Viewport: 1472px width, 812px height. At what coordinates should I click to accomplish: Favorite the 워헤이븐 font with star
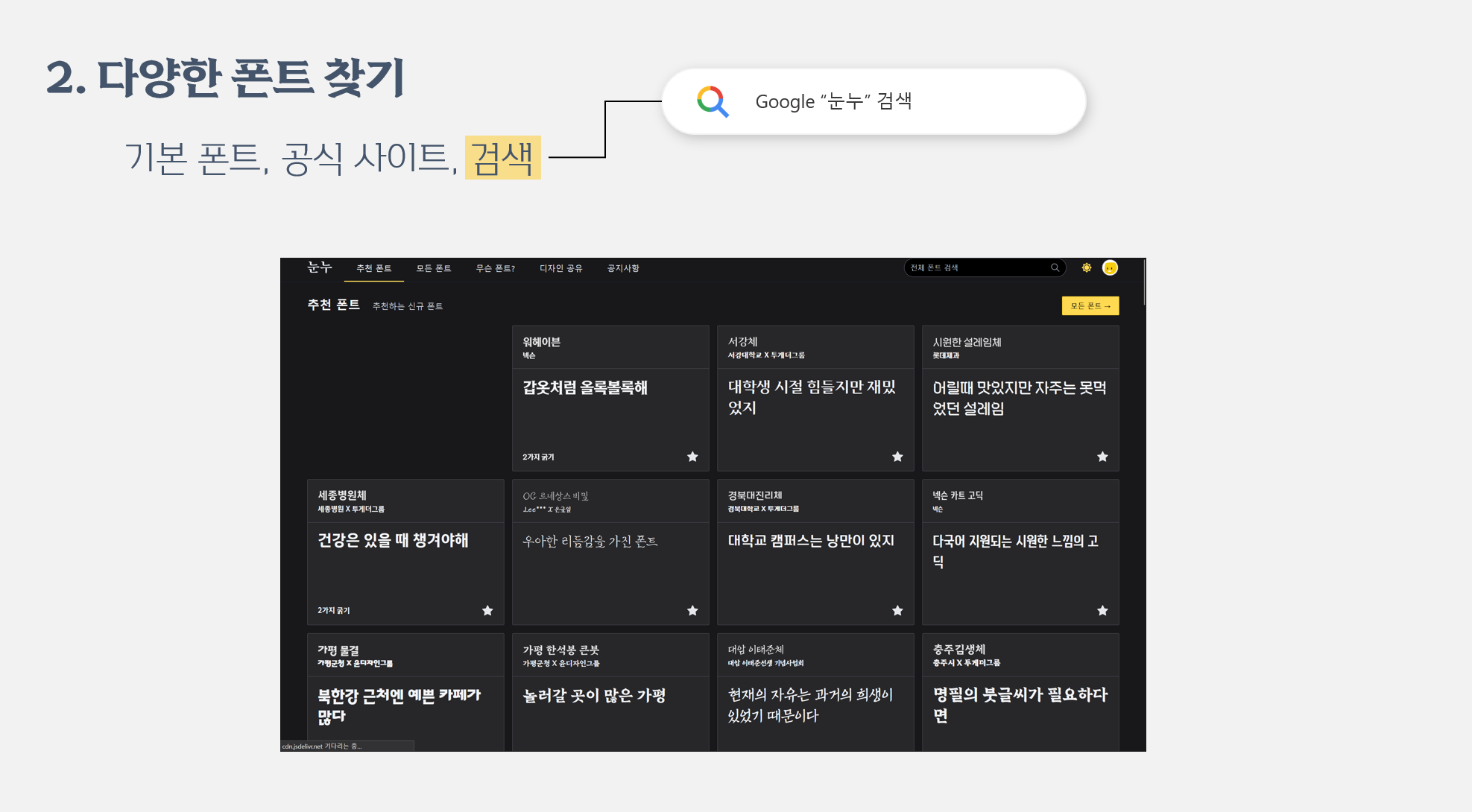pyautogui.click(x=692, y=457)
